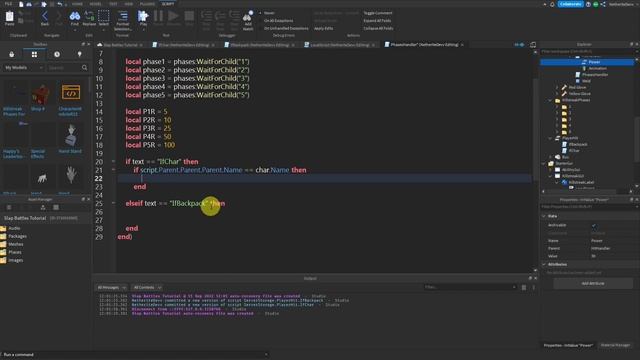
Task: Open the Packages folder in Asset Manager
Action: pyautogui.click(x=18, y=236)
